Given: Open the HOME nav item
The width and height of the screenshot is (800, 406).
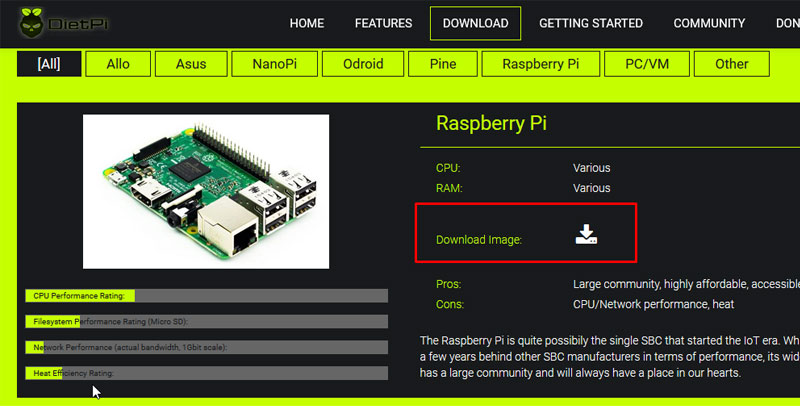Looking at the screenshot, I should point(307,23).
